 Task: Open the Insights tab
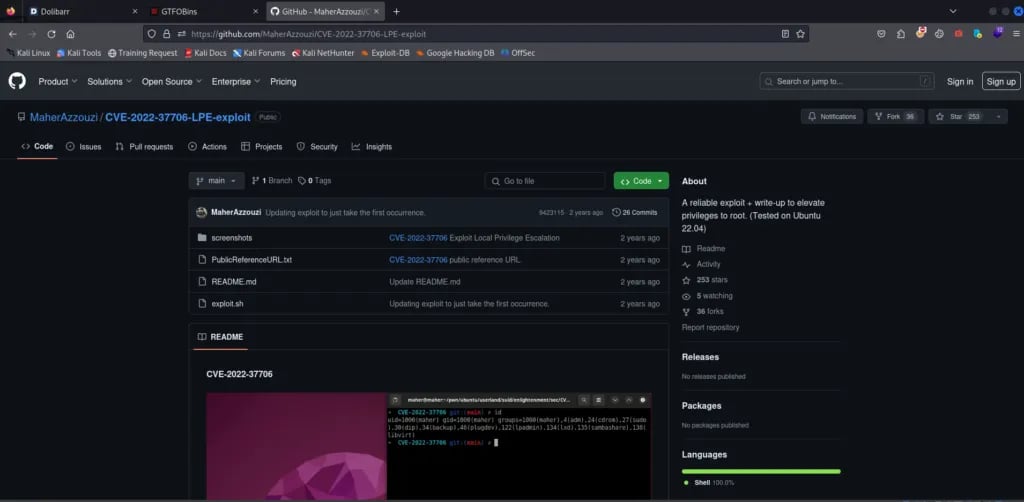click(372, 147)
